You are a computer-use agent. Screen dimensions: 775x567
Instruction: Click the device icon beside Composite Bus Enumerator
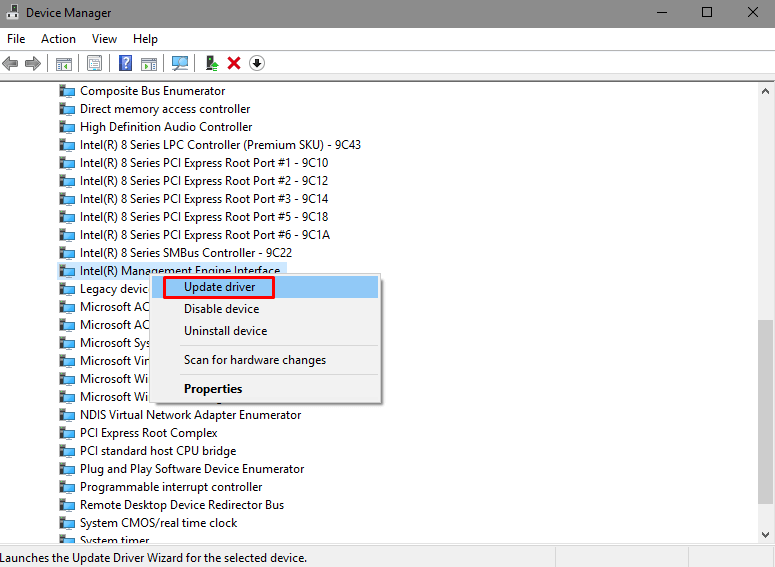(67, 91)
